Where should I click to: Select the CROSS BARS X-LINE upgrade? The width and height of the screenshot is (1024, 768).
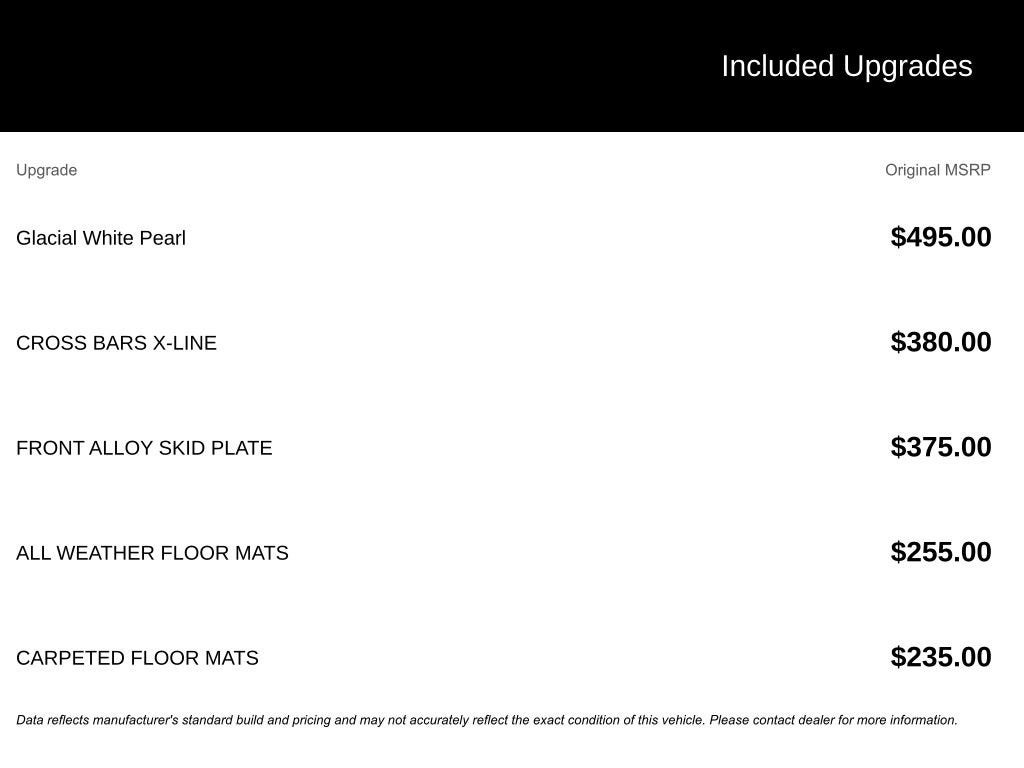[x=116, y=343]
